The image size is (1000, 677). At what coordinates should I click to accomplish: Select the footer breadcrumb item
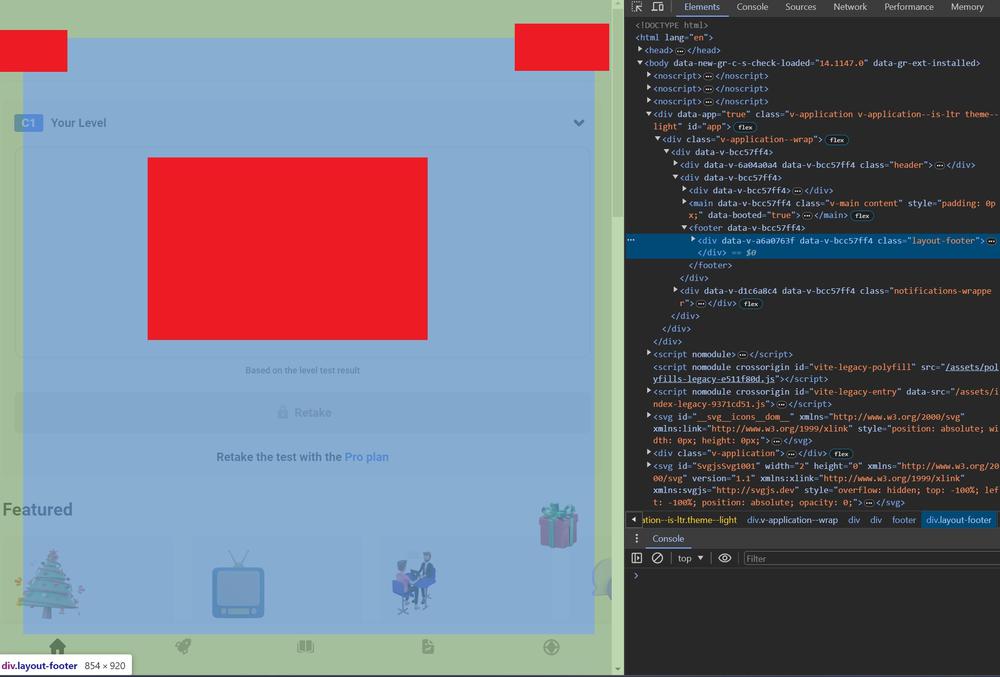click(903, 520)
